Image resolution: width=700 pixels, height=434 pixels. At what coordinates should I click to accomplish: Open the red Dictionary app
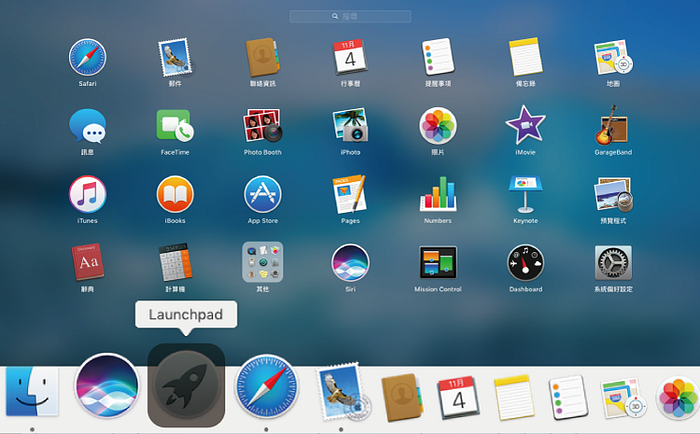88,263
